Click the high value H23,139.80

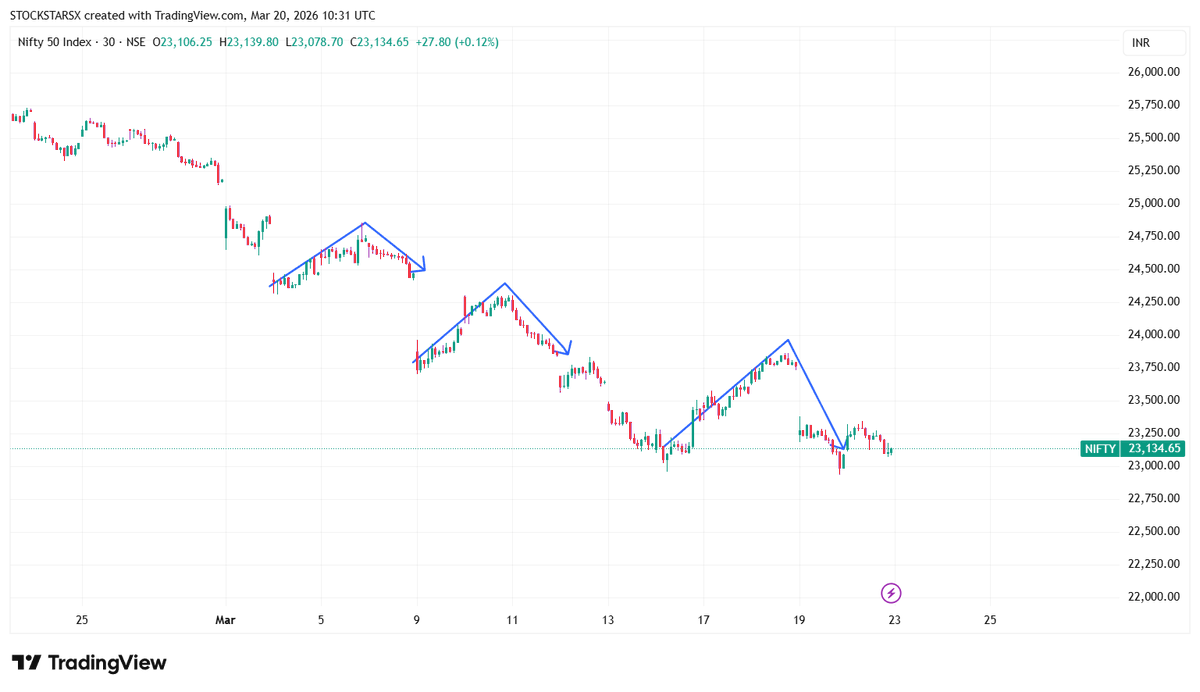(x=249, y=42)
